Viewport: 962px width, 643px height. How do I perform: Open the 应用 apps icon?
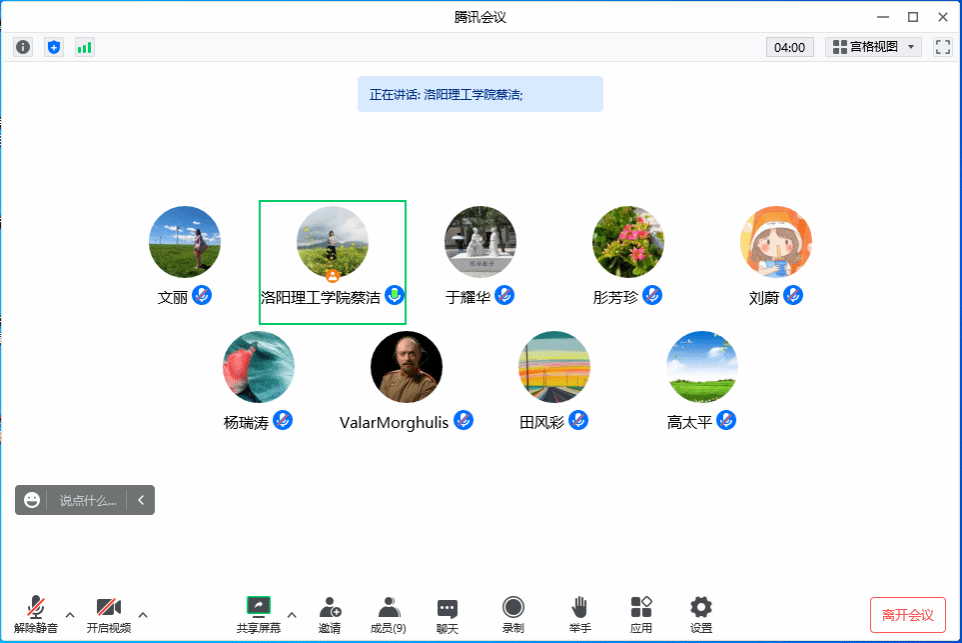[x=641, y=614]
